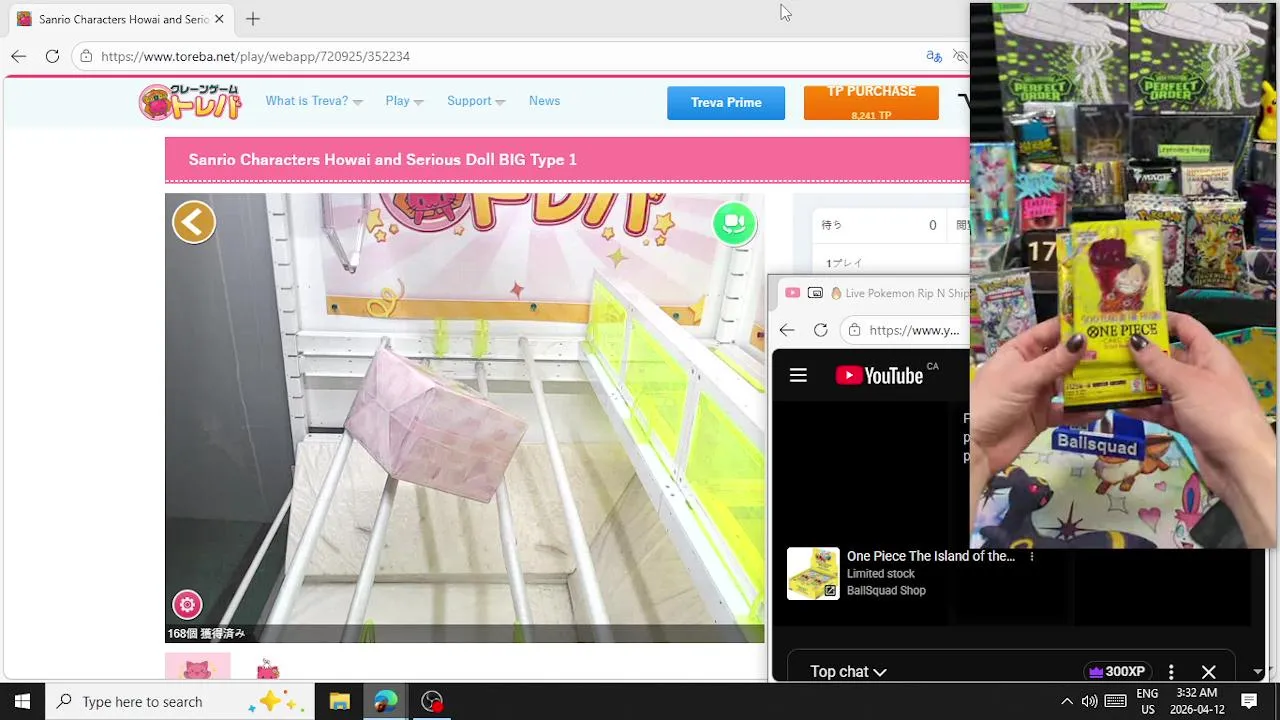
Task: Open File Explorer from the taskbar
Action: pyautogui.click(x=339, y=701)
